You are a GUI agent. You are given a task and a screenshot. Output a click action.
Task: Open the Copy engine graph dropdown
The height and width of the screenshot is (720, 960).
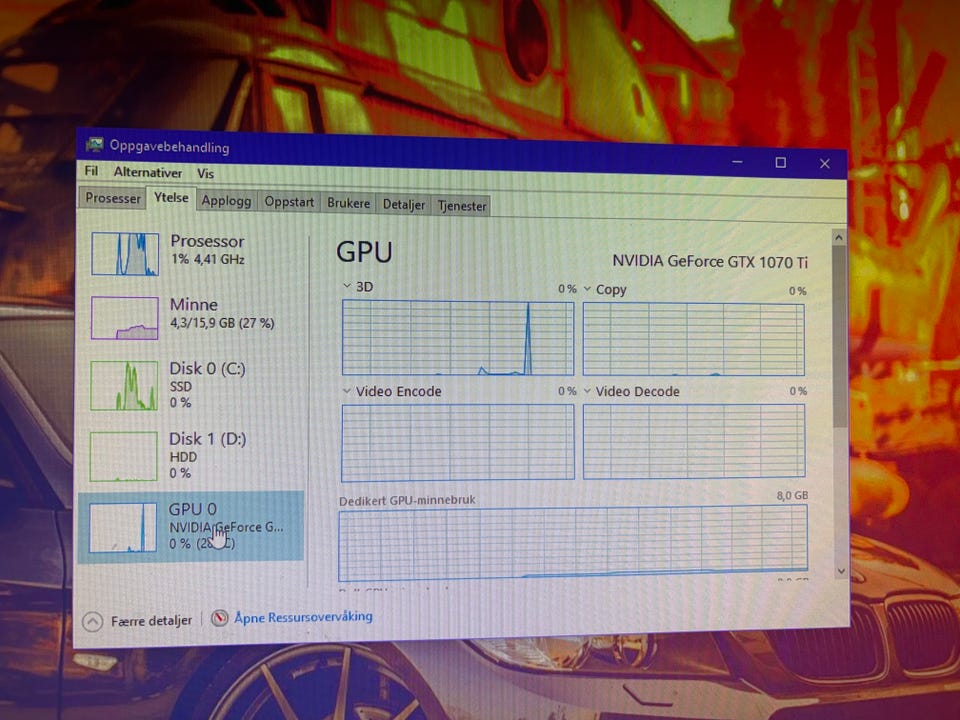tap(587, 288)
